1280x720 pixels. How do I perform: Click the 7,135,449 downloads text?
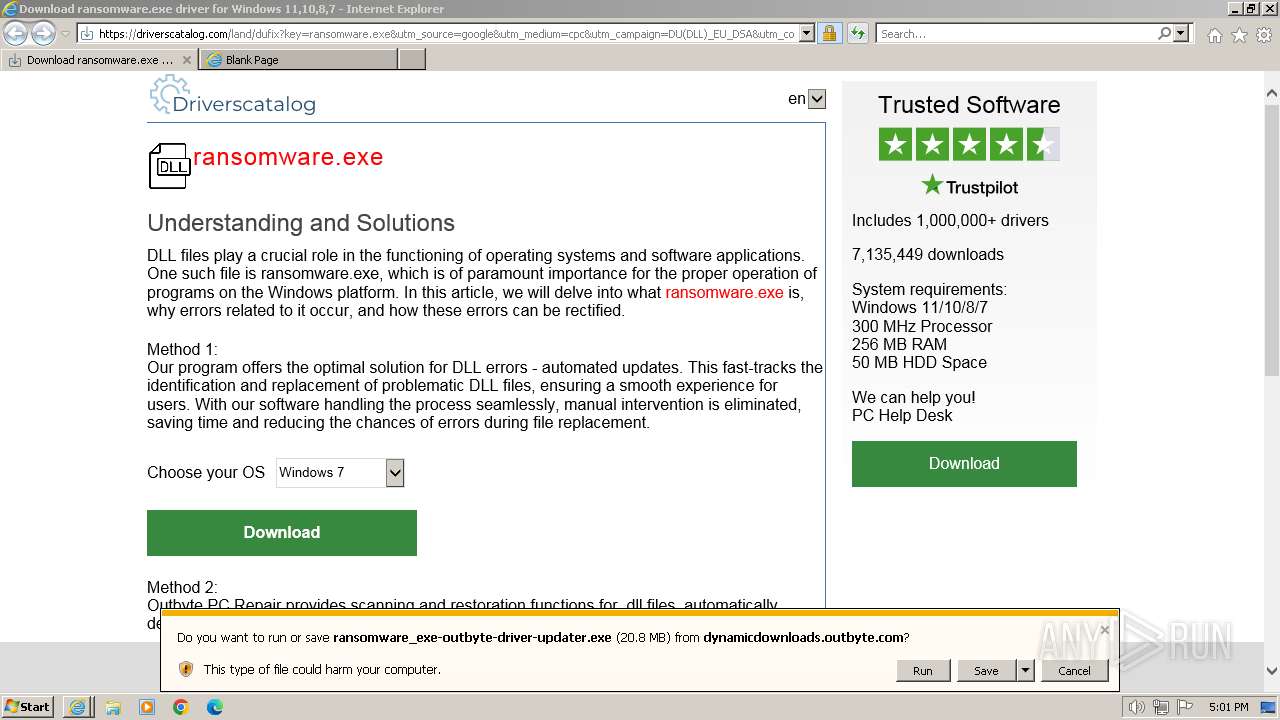tap(928, 254)
